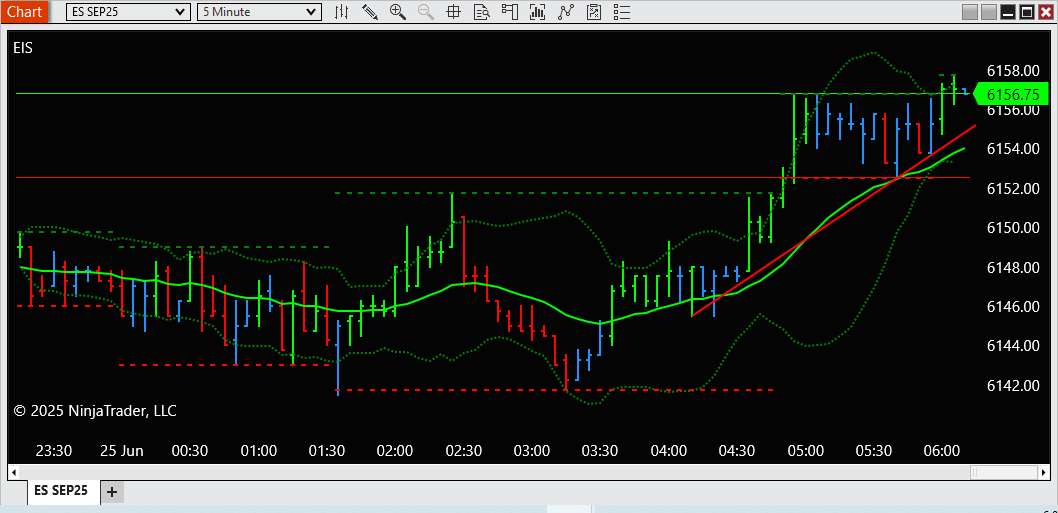
Task: Click the horizontal scrollbar right arrow
Action: [x=1045, y=471]
